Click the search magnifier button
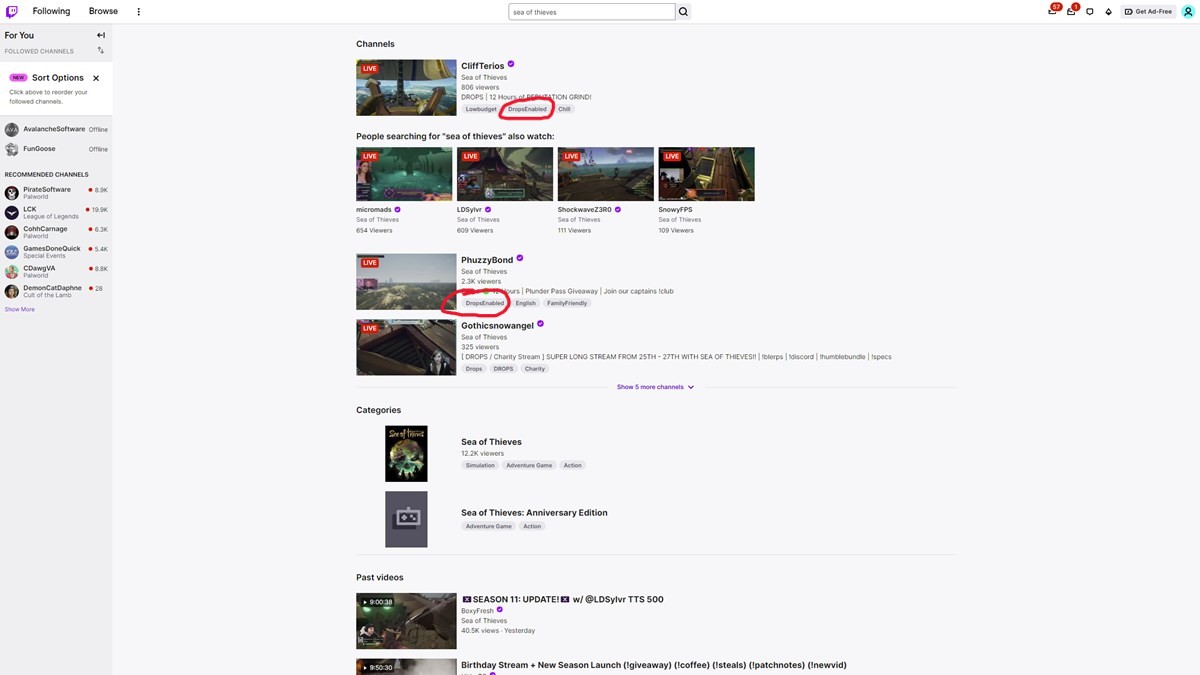Viewport: 1200px width, 675px height. (x=684, y=12)
